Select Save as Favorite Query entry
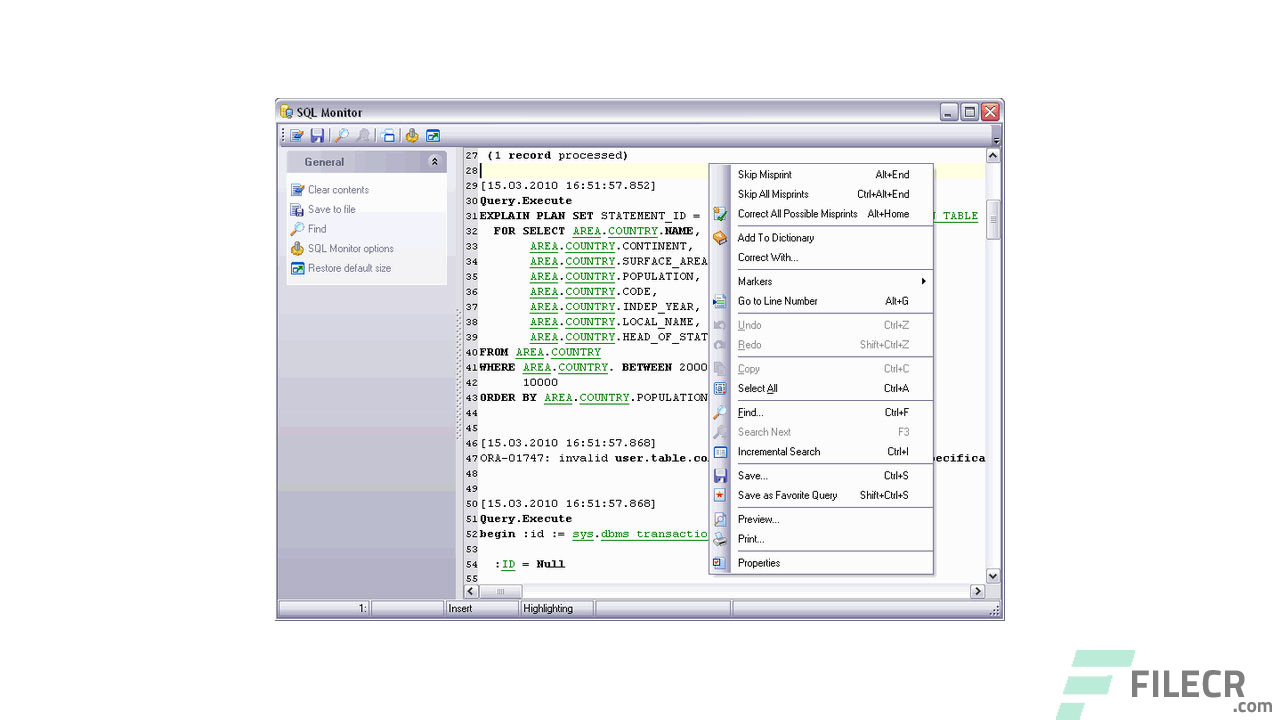Screen dimensions: 1280x720 (x=821, y=495)
